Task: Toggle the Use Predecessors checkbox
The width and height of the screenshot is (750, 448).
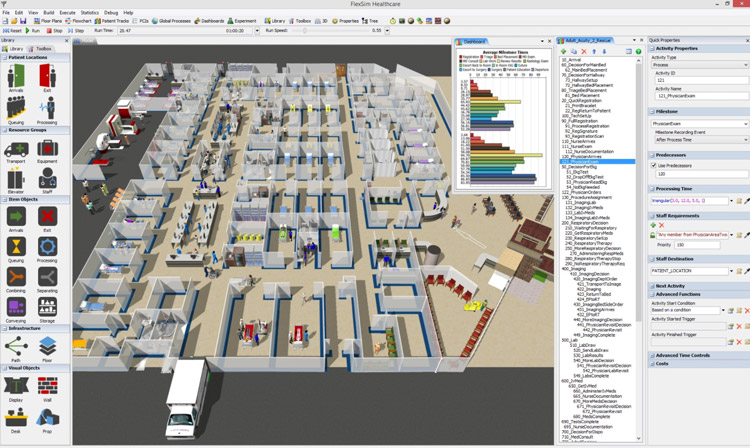Action: coord(653,165)
